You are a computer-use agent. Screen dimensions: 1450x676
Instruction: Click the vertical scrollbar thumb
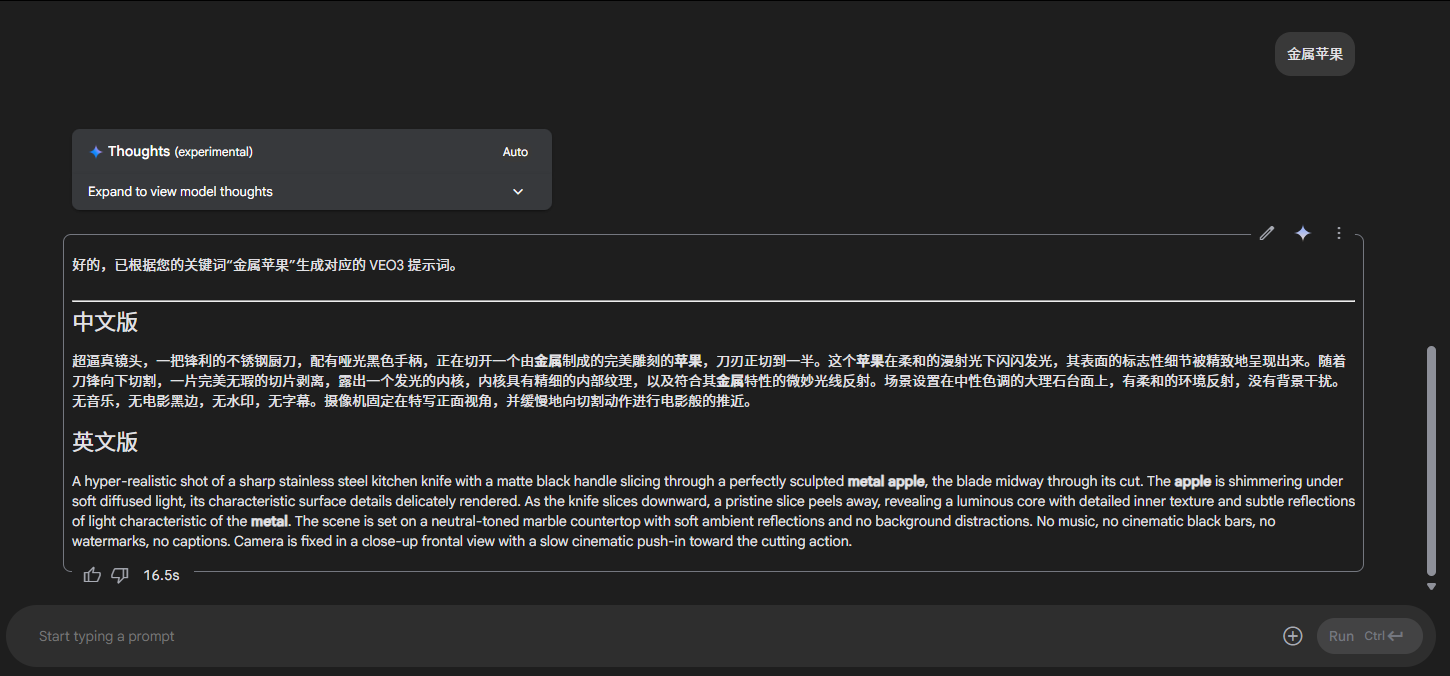tap(1431, 460)
